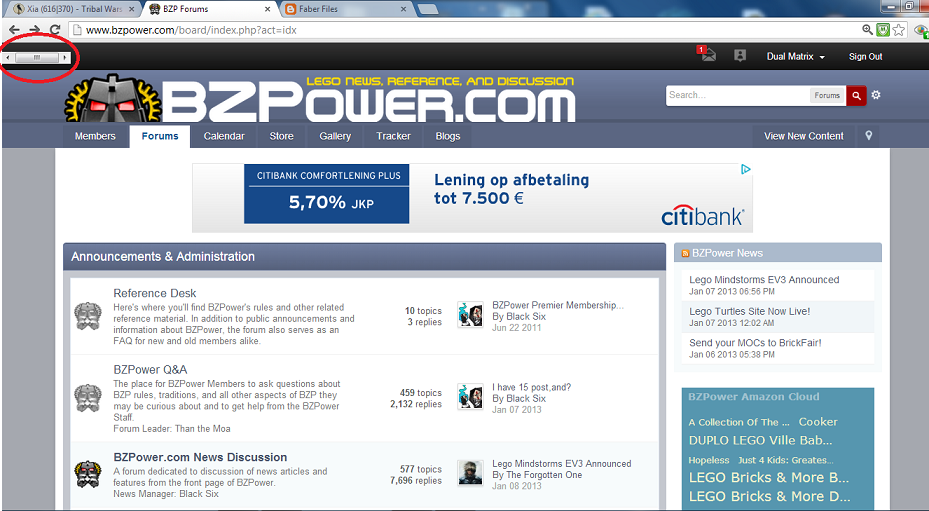Click the small scrollbar's right arrow
Screen dimensions: 929x511
pos(65,58)
